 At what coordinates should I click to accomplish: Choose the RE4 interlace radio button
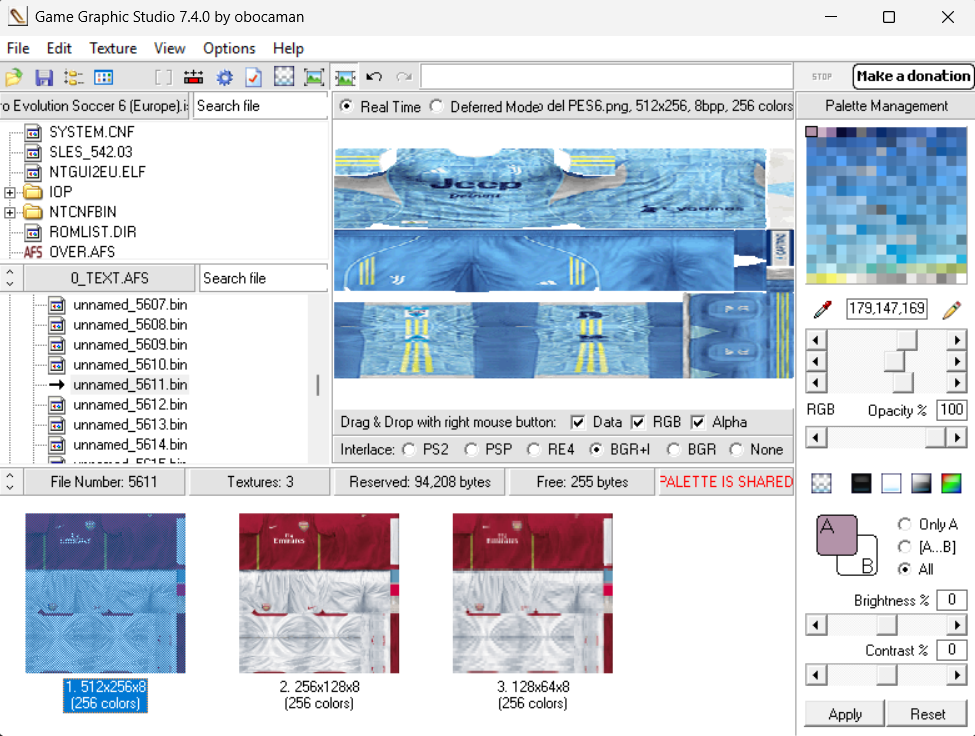click(x=534, y=449)
